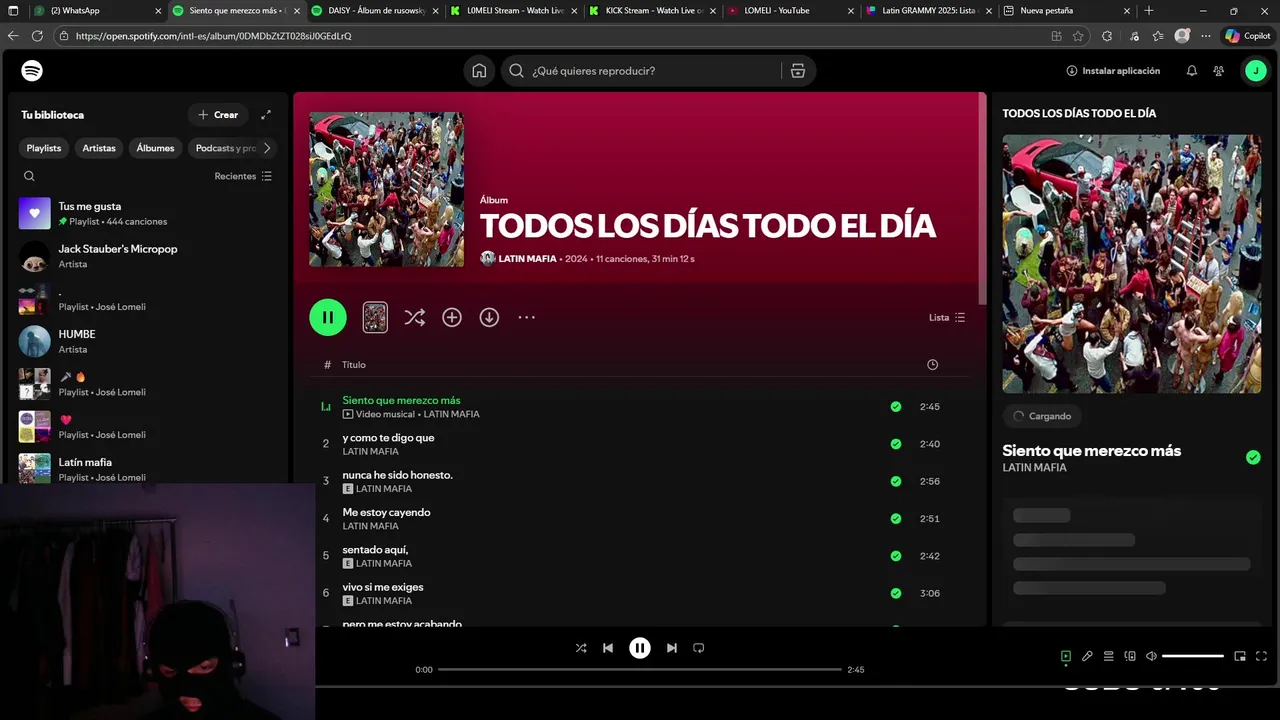Open the green J profile avatar
This screenshot has height=720, width=1280.
(1254, 71)
